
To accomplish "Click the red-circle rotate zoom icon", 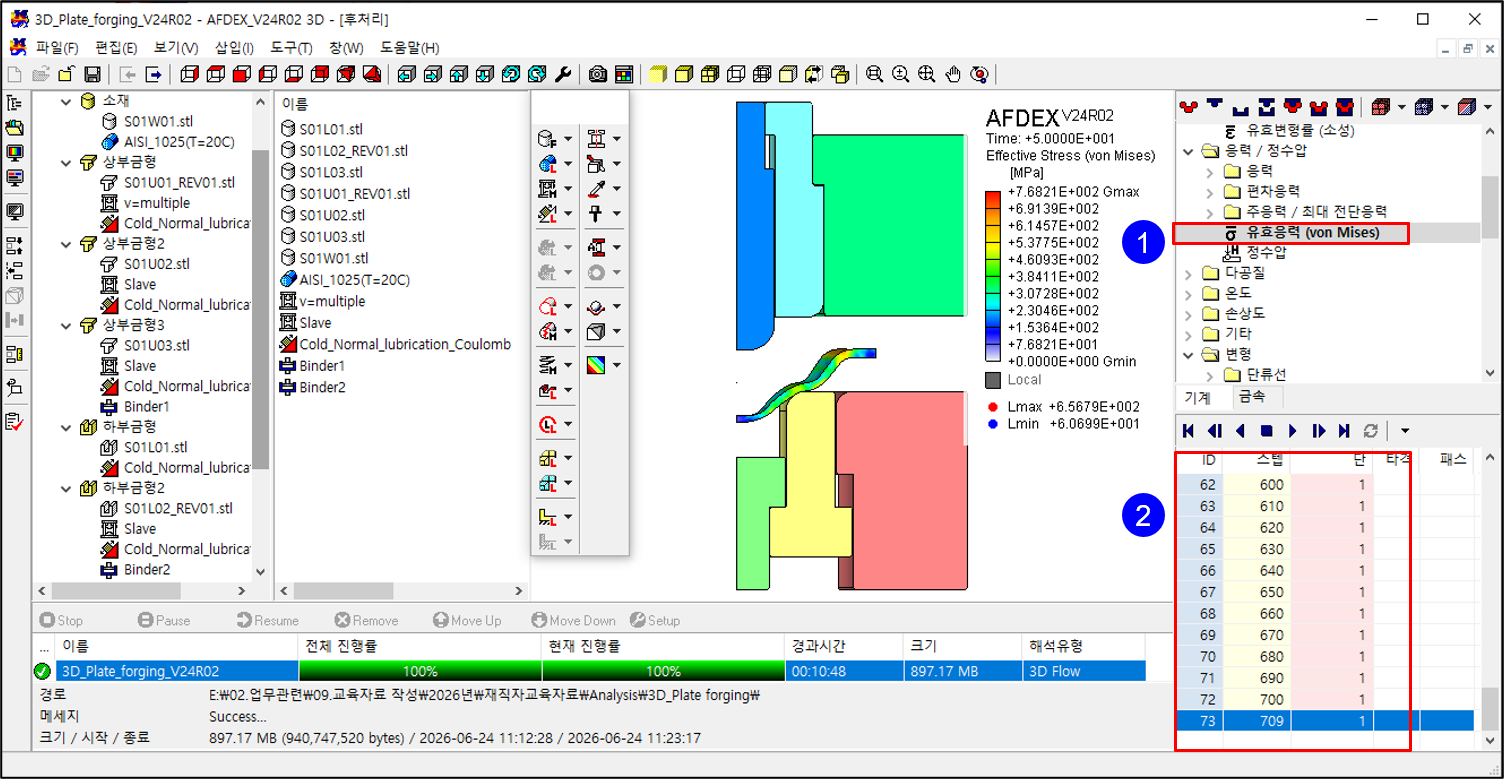I will (x=979, y=74).
